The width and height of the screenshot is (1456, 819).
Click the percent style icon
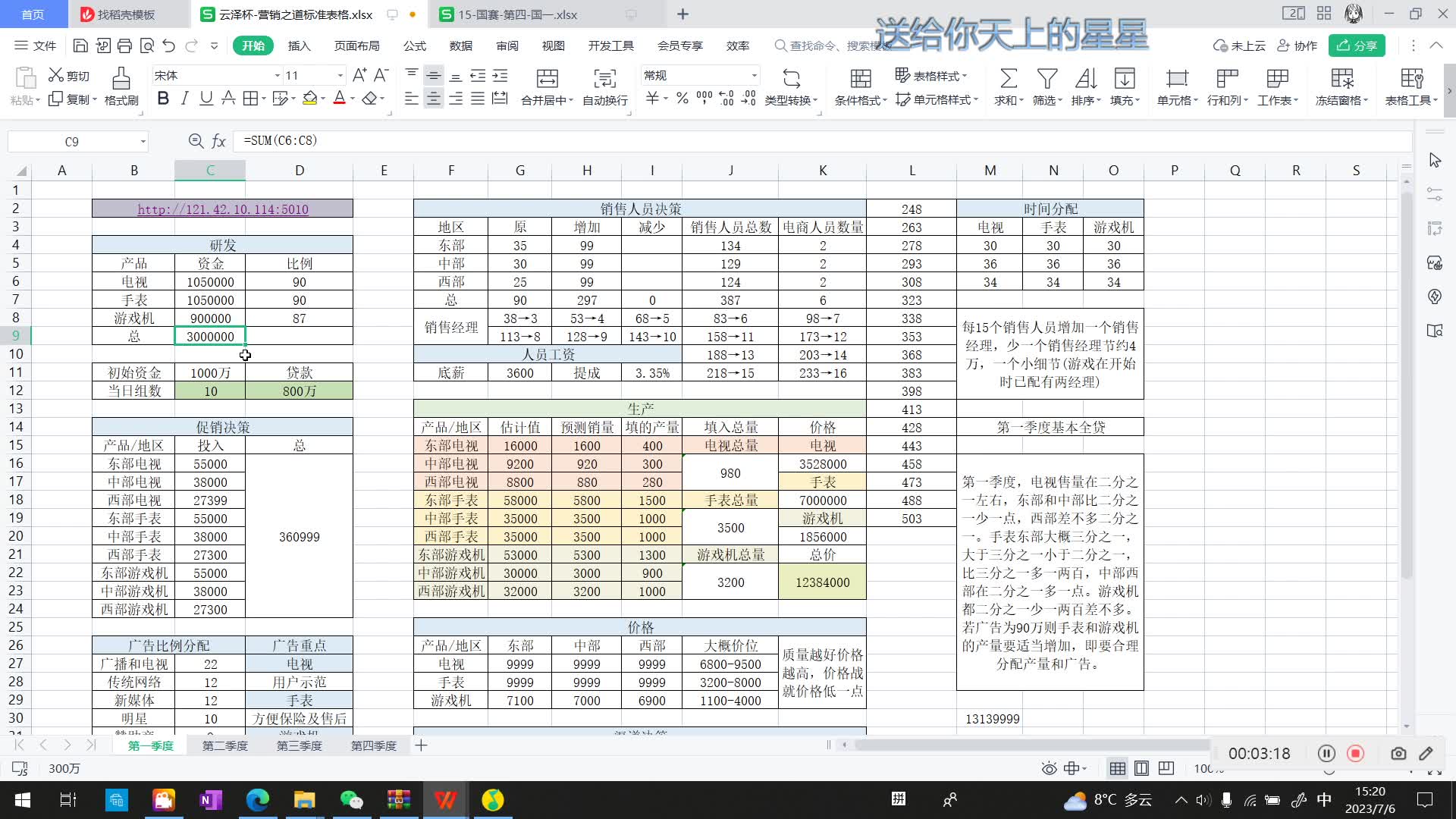coord(682,99)
